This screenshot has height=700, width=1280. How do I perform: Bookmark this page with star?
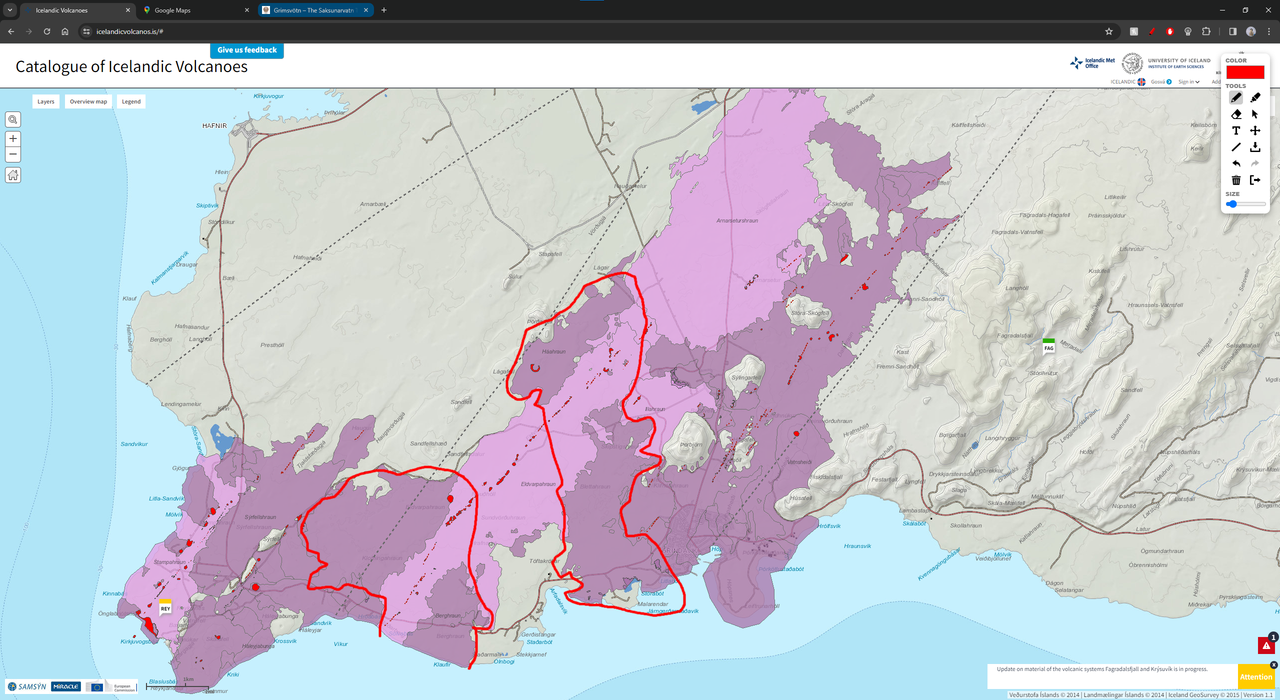(1109, 31)
